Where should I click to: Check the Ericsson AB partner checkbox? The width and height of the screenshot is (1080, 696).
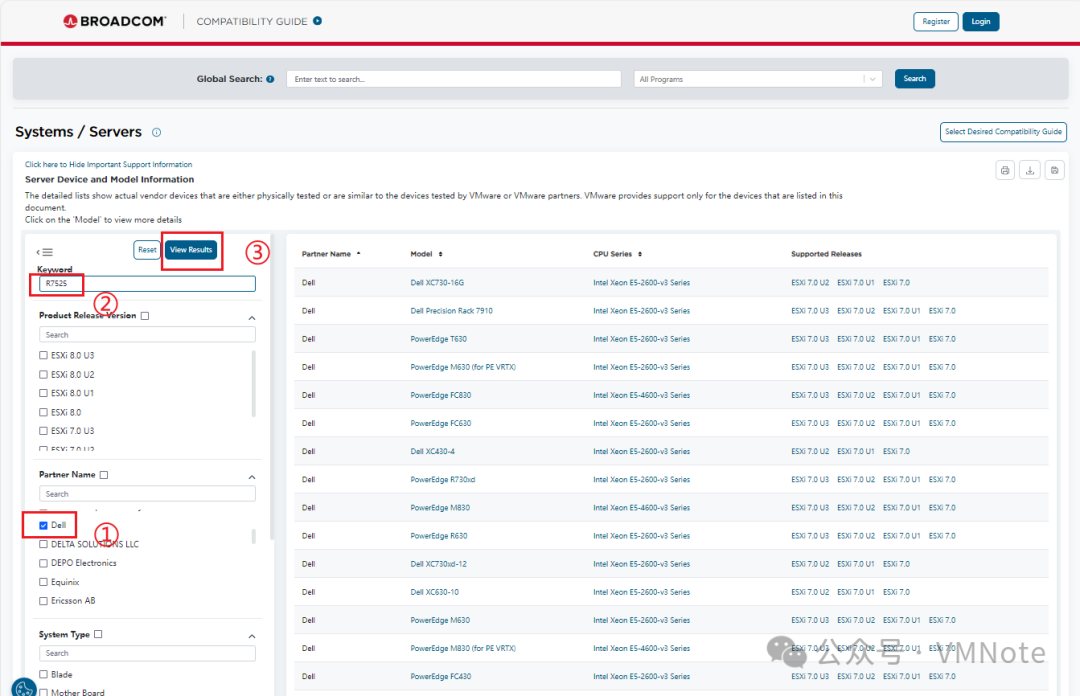tap(43, 601)
